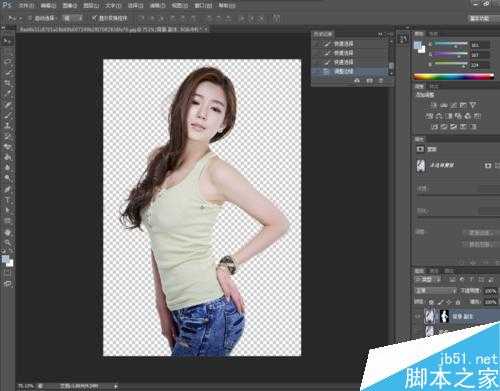
Task: Toggle the 显示变换控件 checkbox
Action: point(94,18)
